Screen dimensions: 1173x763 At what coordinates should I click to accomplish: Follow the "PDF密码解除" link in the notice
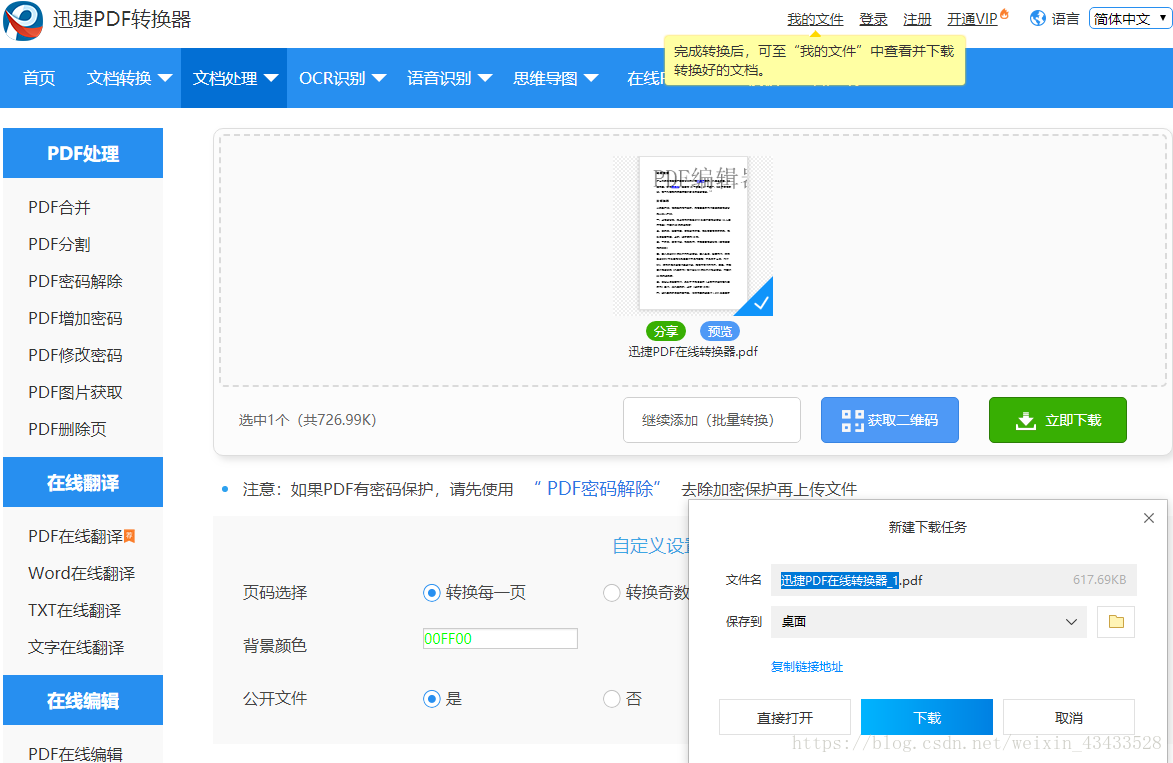pos(597,489)
